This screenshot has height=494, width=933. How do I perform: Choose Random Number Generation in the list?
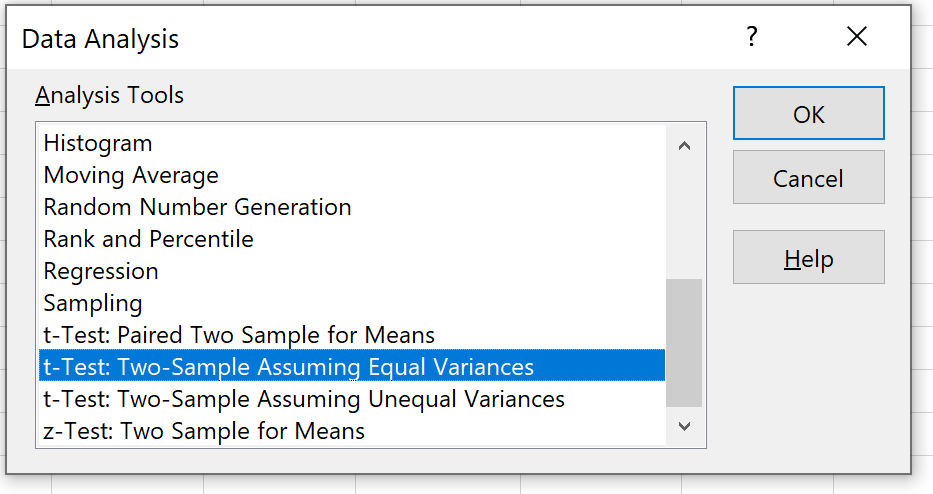coord(197,208)
